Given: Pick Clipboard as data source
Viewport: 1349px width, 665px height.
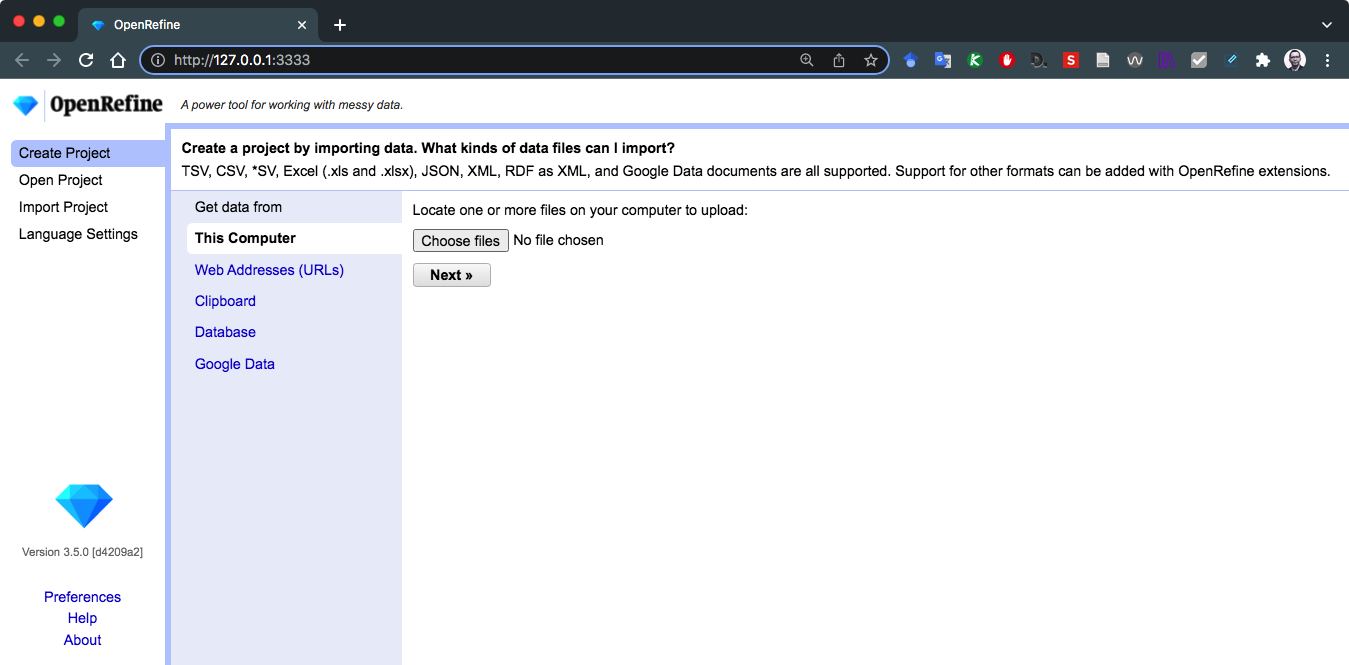Looking at the screenshot, I should click(x=225, y=301).
